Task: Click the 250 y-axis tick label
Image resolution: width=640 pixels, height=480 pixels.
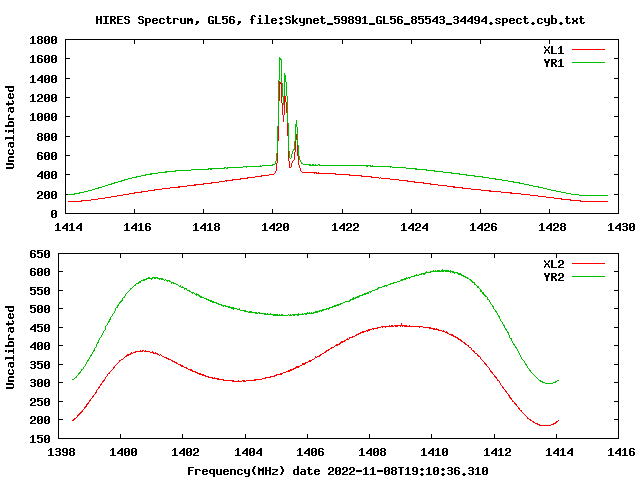Action: [40, 402]
